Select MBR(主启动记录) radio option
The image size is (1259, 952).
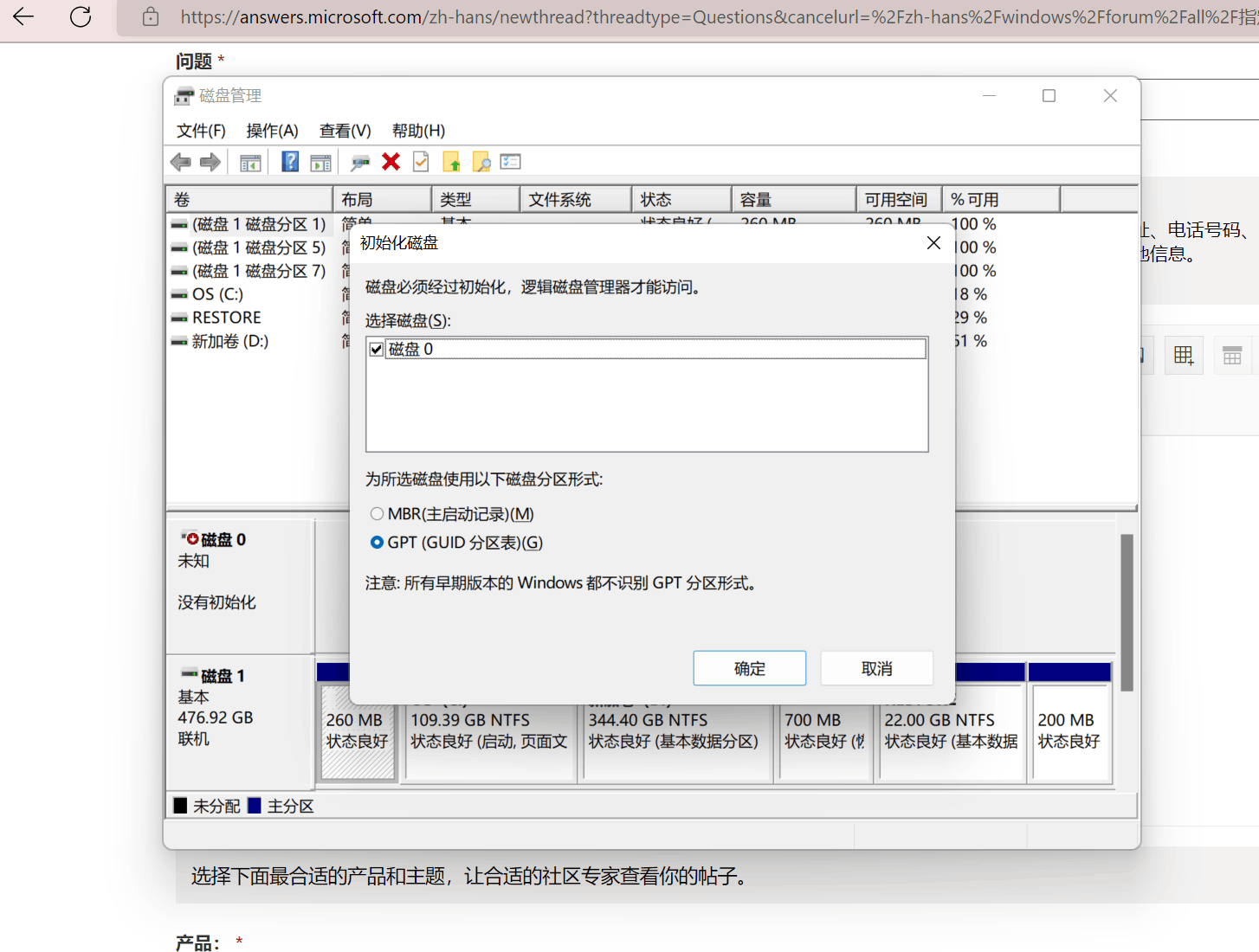coord(377,514)
